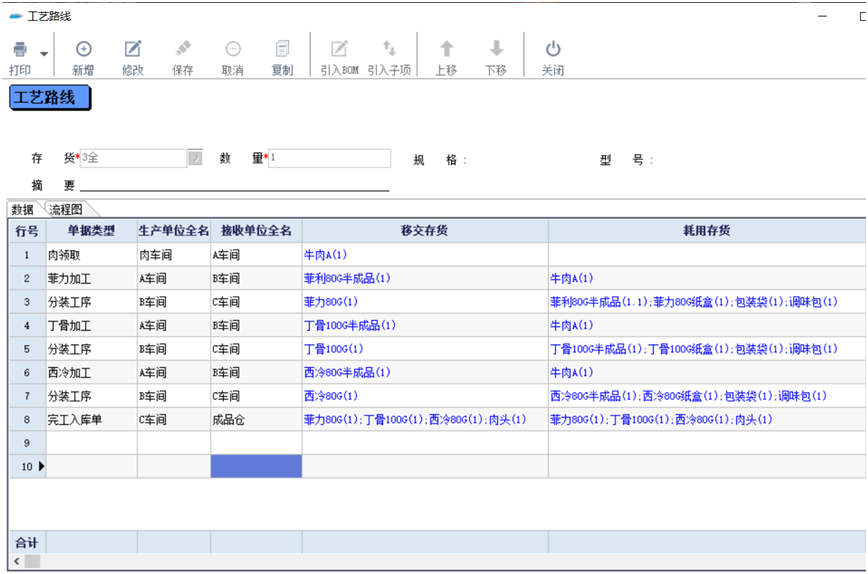The image size is (868, 574).
Task: Select row number 10 indicator
Action: [x=27, y=467]
